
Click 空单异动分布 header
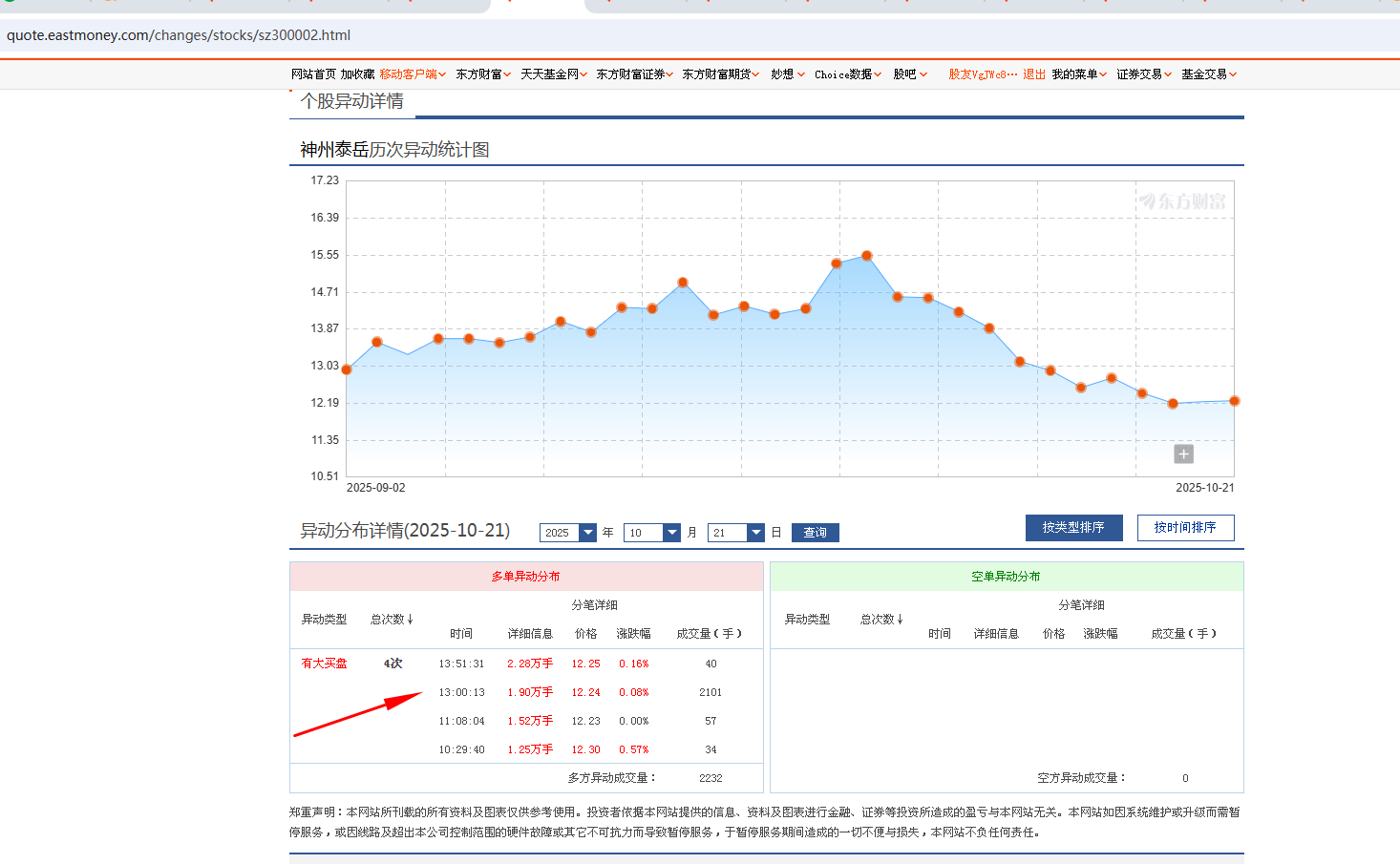(x=1007, y=577)
